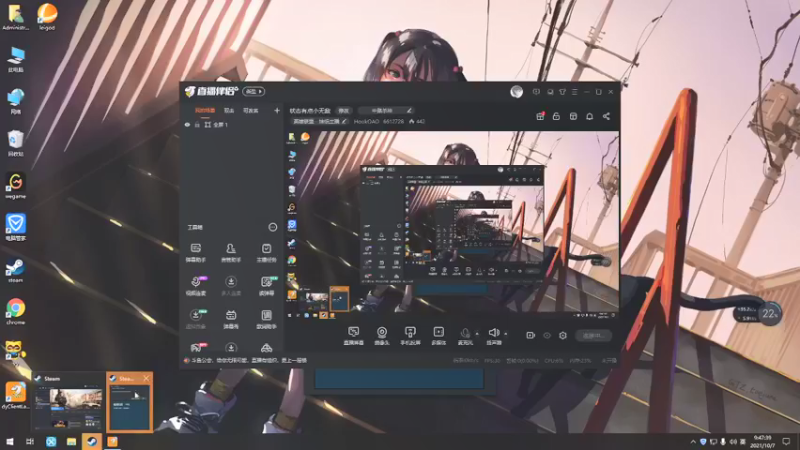The width and height of the screenshot is (800, 450).
Task: Click Steam icon in the Windows taskbar
Action: point(92,441)
